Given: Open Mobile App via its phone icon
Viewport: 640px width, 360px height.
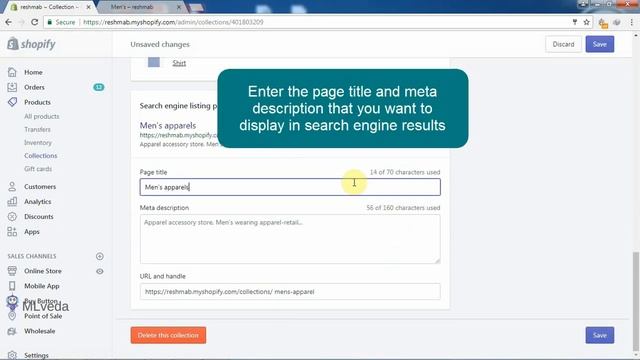Looking at the screenshot, I should pyautogui.click(x=12, y=286).
